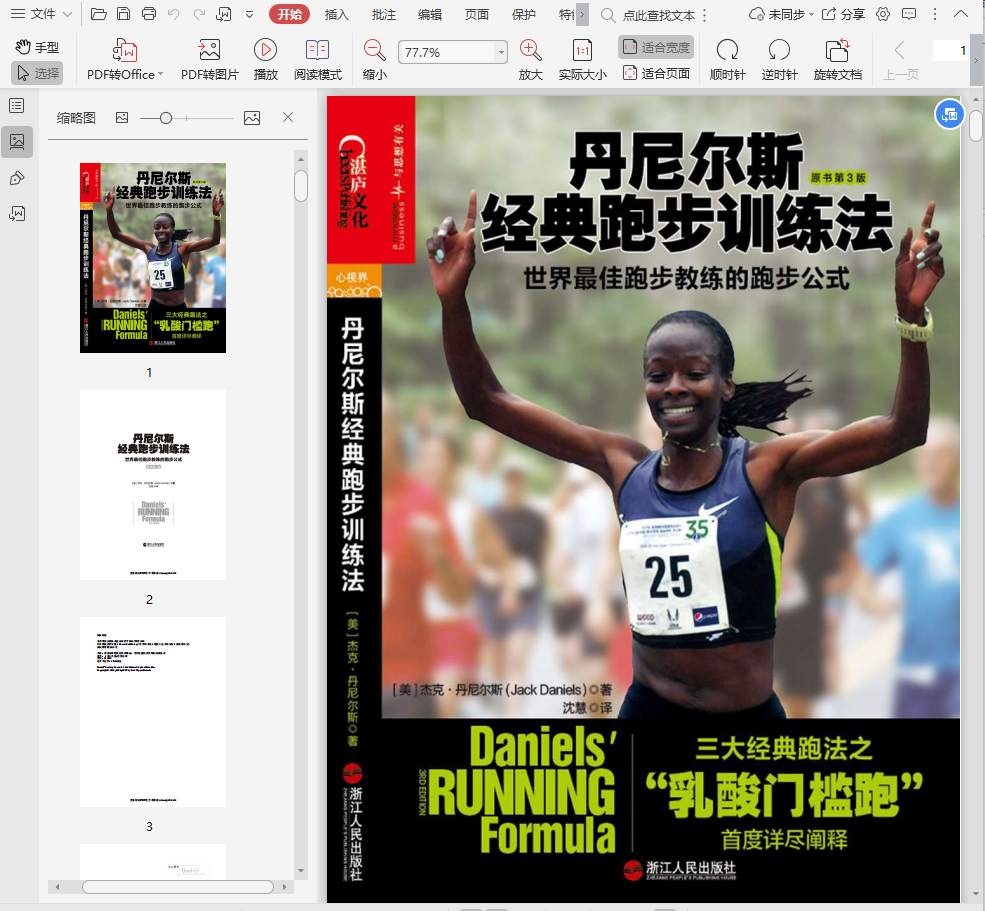This screenshot has width=985, height=911.
Task: Click the 77.7% zoom input field
Action: pos(447,52)
